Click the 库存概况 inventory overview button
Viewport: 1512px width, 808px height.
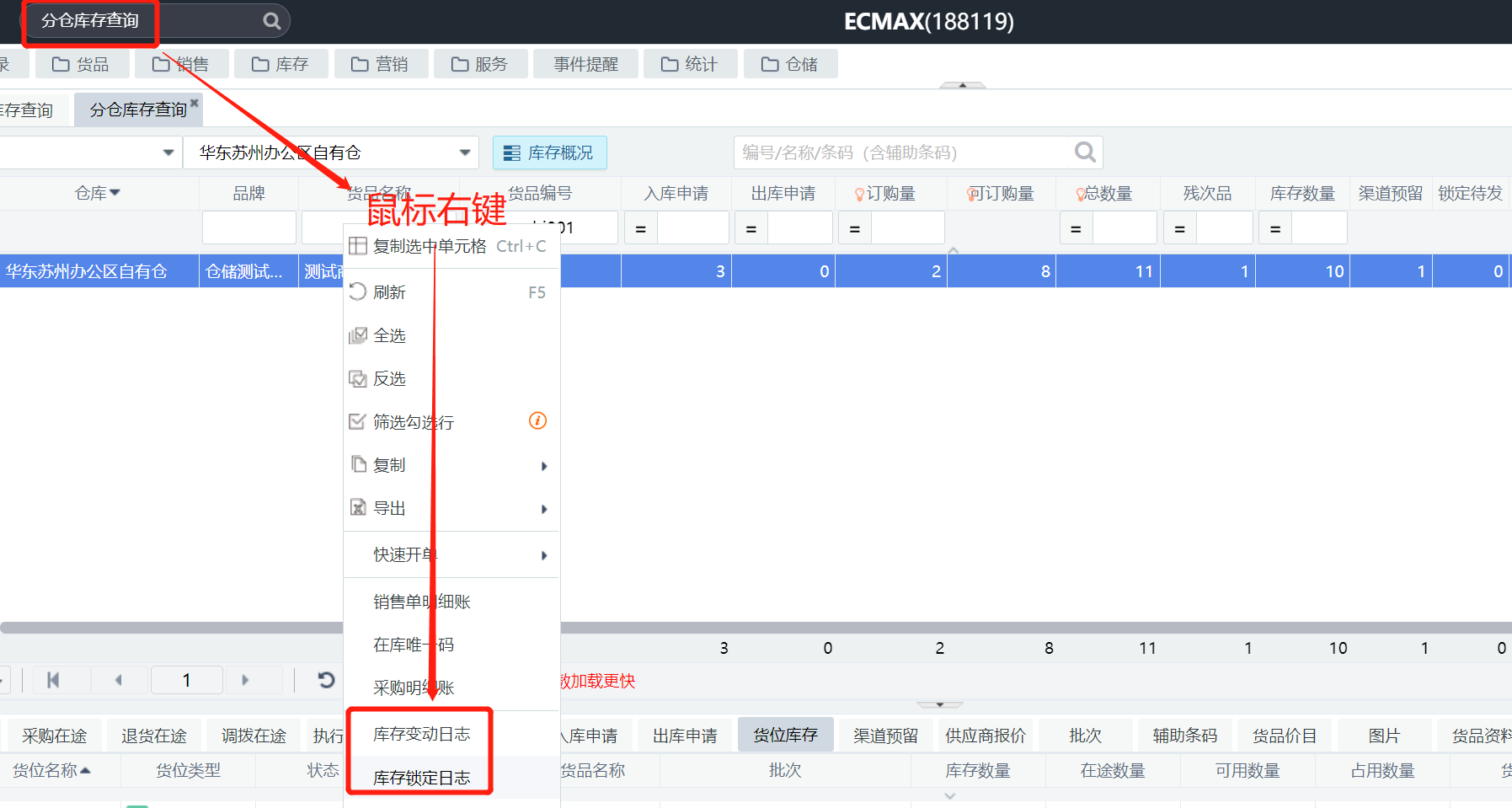[549, 153]
